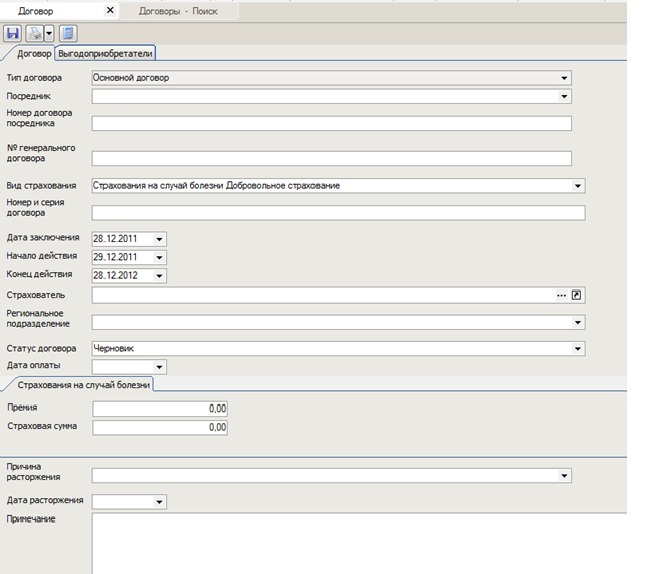Click the Print toolbar icon
The image size is (650, 574).
(35, 33)
